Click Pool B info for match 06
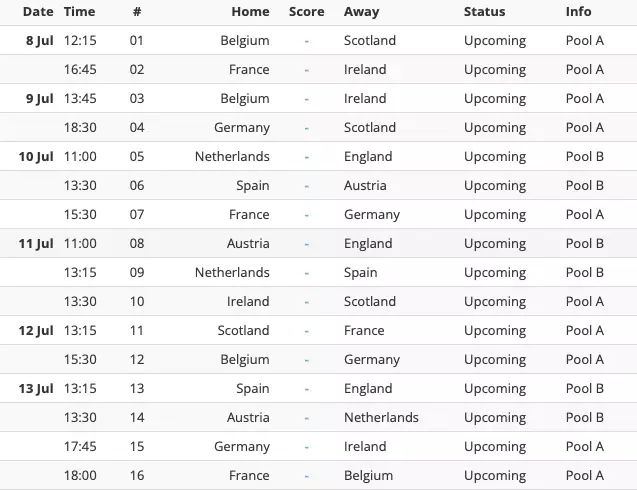 click(584, 186)
